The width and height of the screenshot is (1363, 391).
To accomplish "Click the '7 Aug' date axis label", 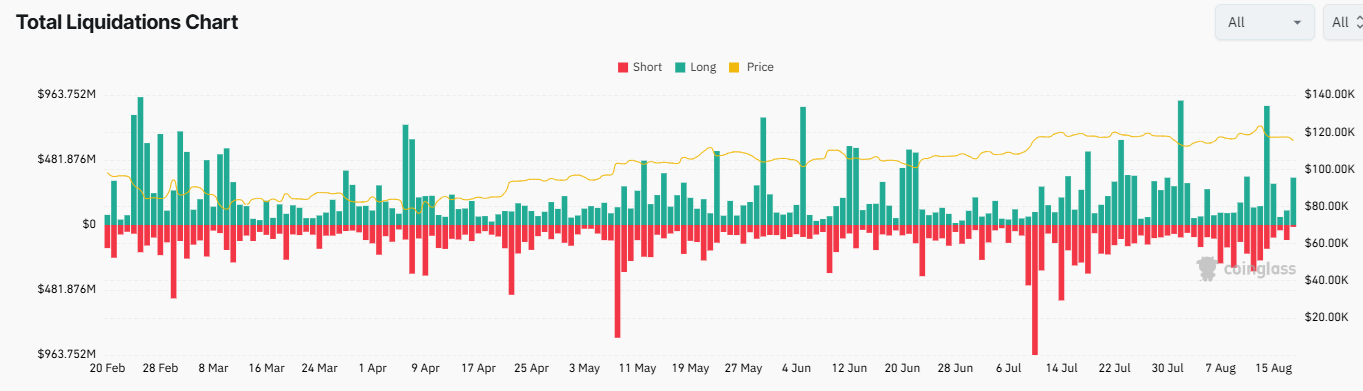I will point(1221,368).
